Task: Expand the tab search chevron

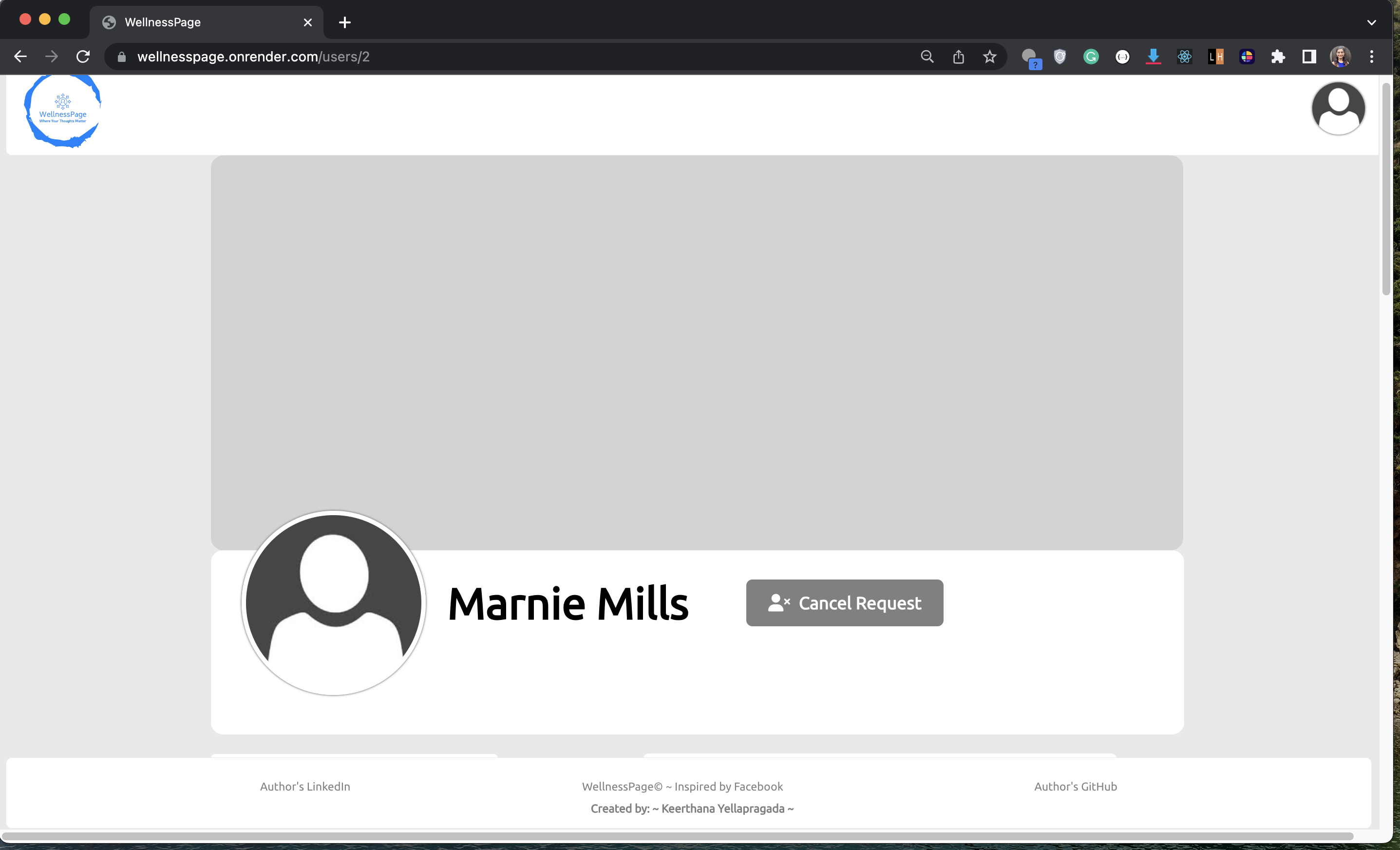Action: click(x=1371, y=23)
